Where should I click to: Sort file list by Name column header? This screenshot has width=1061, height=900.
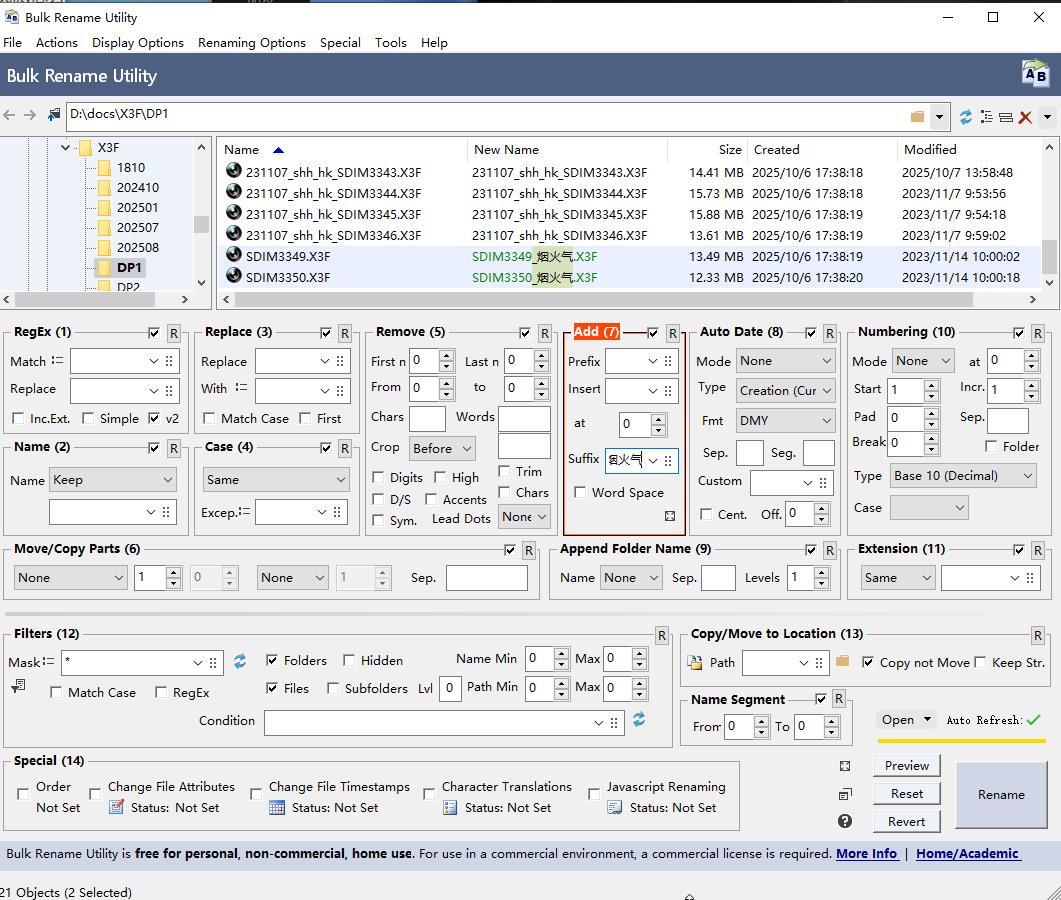342,150
